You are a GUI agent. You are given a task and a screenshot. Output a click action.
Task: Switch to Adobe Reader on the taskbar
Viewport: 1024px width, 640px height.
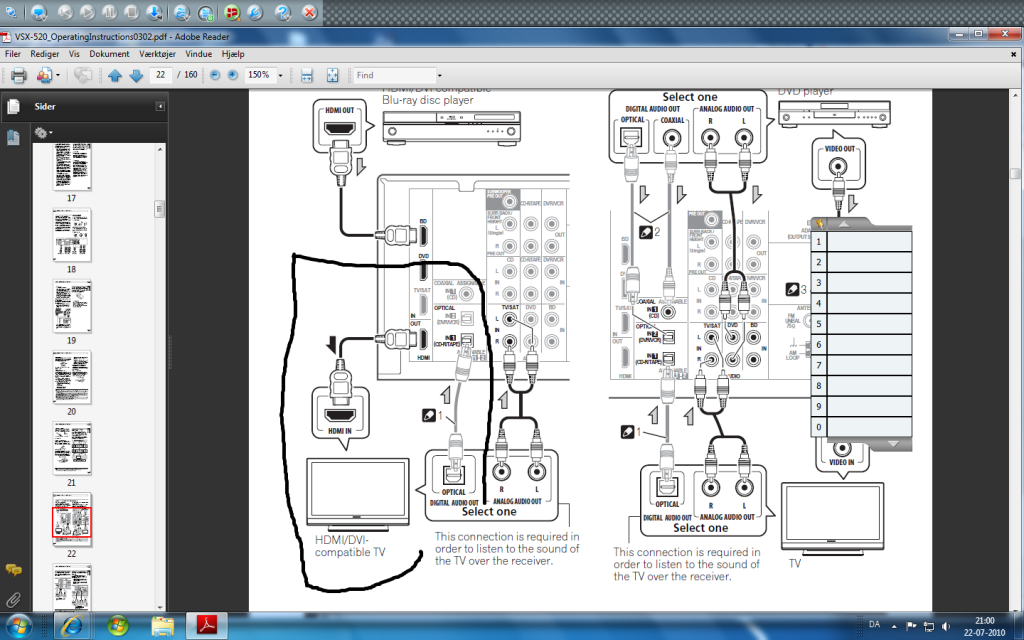207,626
